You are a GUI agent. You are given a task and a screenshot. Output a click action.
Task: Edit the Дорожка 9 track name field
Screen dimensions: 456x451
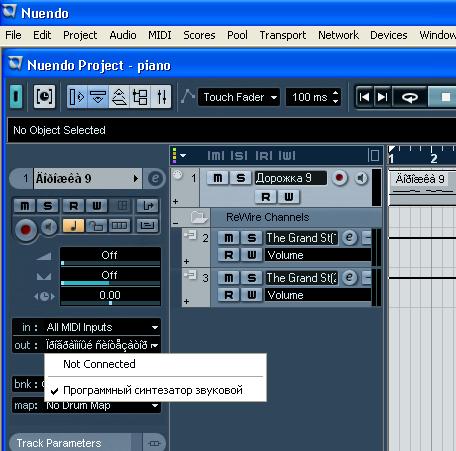(x=290, y=178)
